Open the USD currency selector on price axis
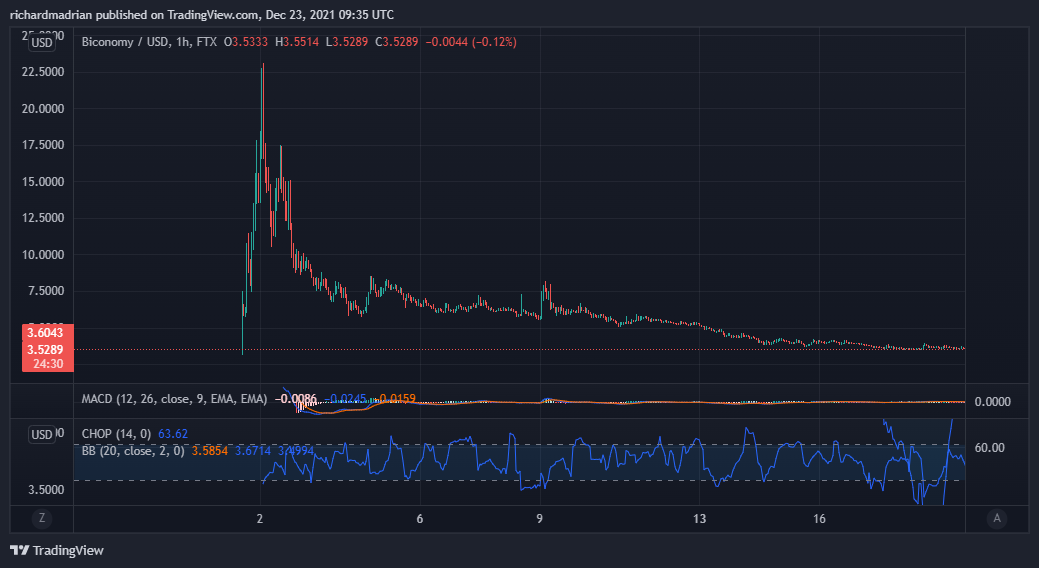The width and height of the screenshot is (1039, 568). (42, 42)
